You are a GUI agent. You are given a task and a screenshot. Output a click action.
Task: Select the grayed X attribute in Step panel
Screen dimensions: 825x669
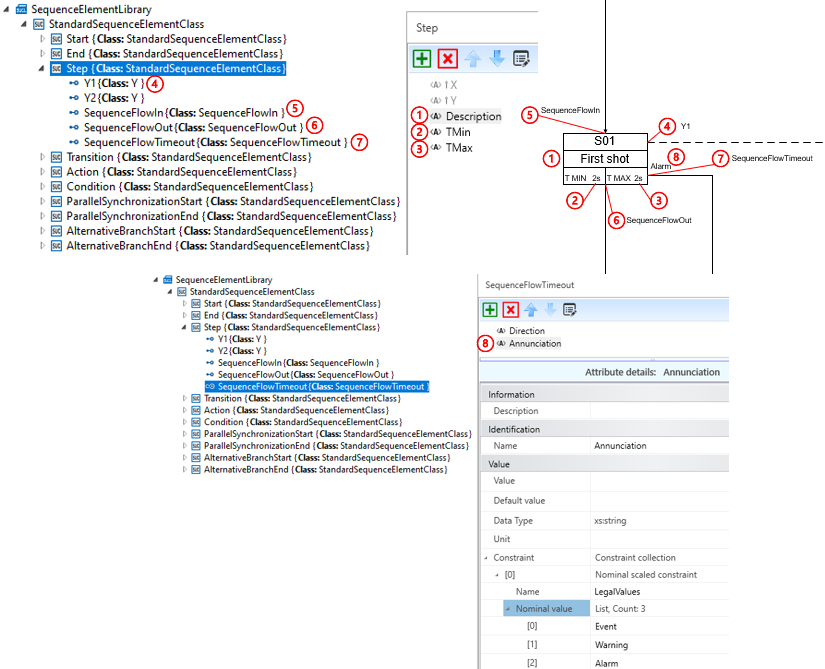click(444, 85)
